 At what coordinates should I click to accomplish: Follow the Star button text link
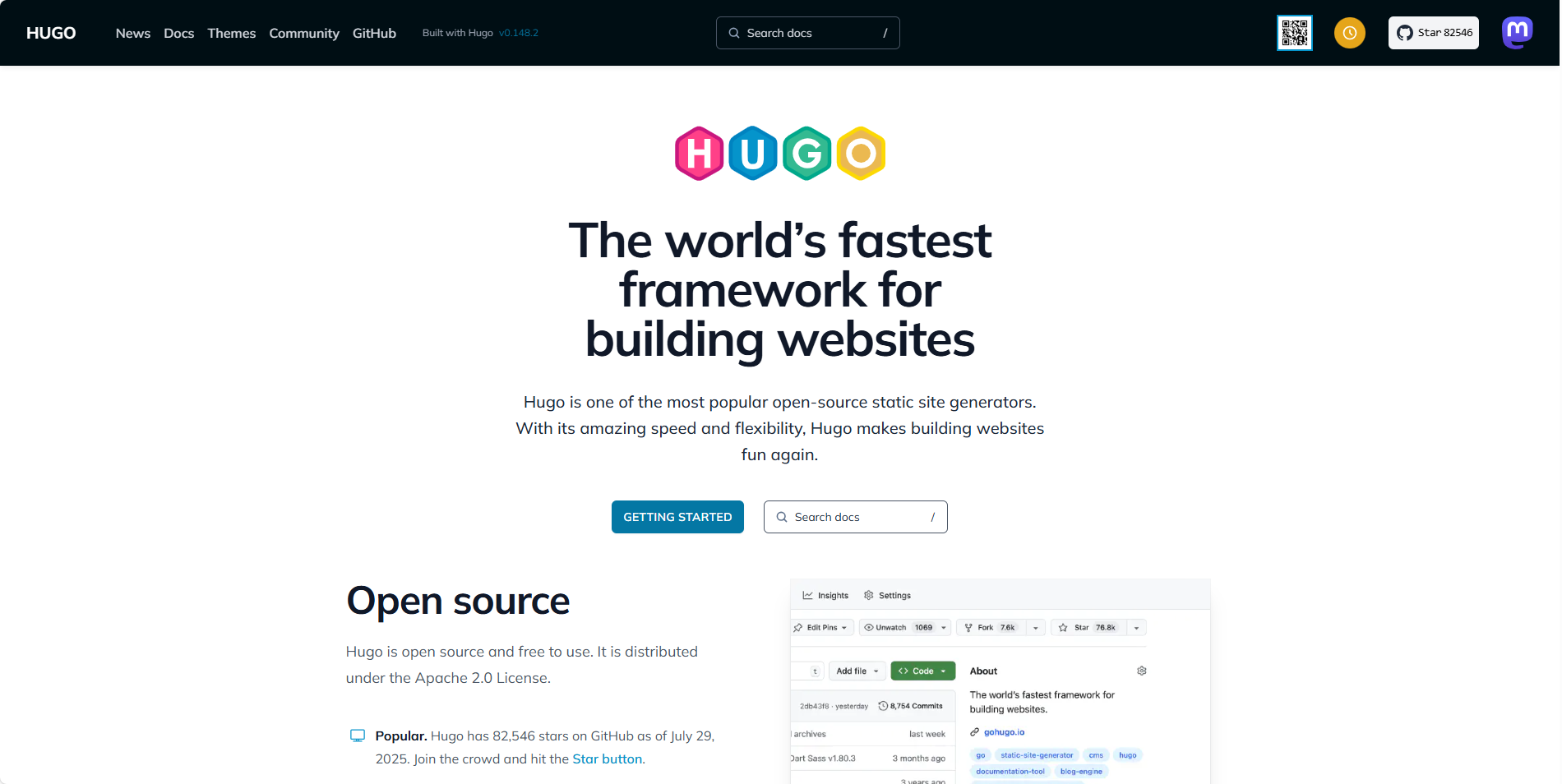coord(607,759)
